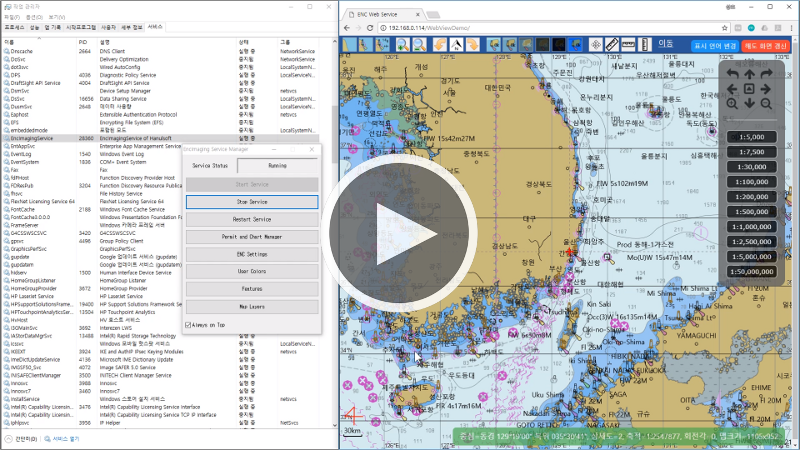The image size is (800, 450).
Task: Click the Stop Service button
Action: [252, 202]
